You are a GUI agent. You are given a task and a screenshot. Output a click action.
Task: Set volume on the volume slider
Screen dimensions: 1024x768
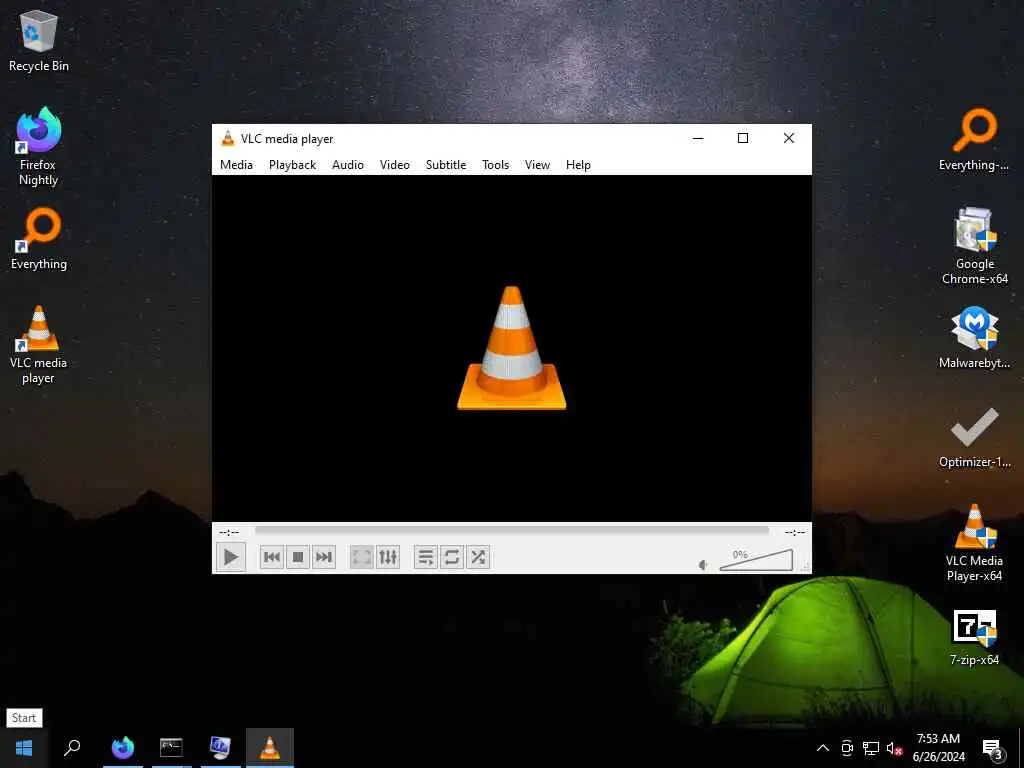[756, 560]
